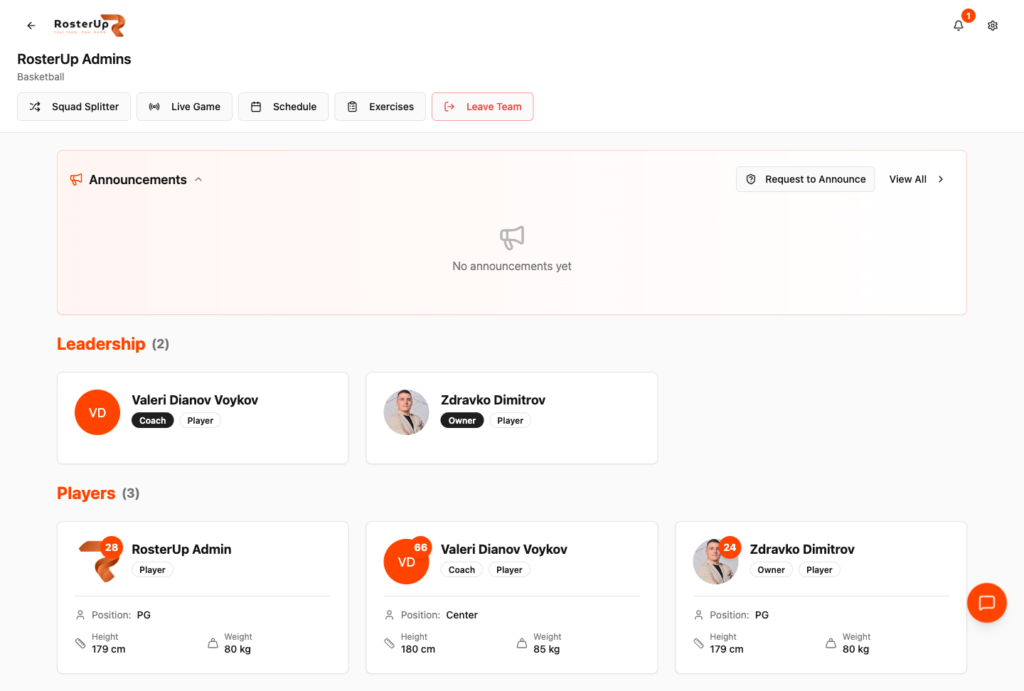Click the Coach badge on Valeri's player card

coord(462,570)
